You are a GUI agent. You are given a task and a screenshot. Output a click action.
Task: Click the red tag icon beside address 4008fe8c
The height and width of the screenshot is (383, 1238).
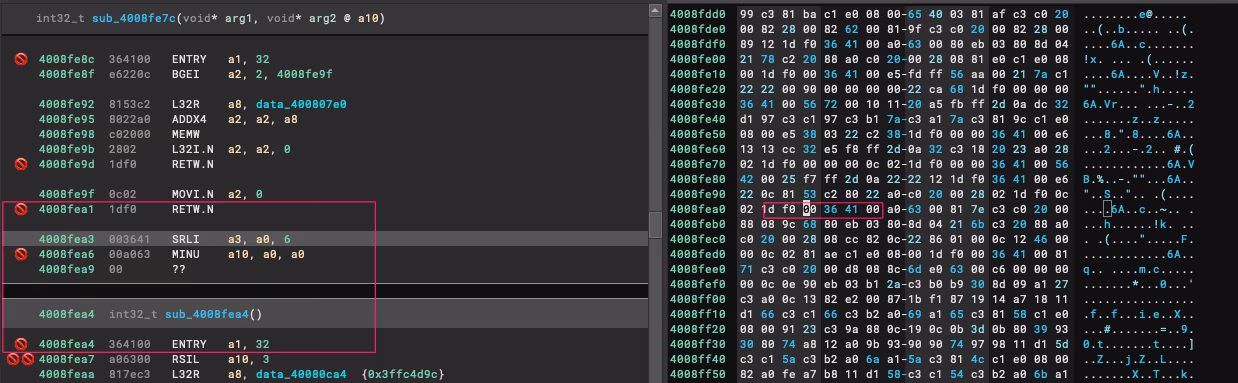click(x=20, y=60)
